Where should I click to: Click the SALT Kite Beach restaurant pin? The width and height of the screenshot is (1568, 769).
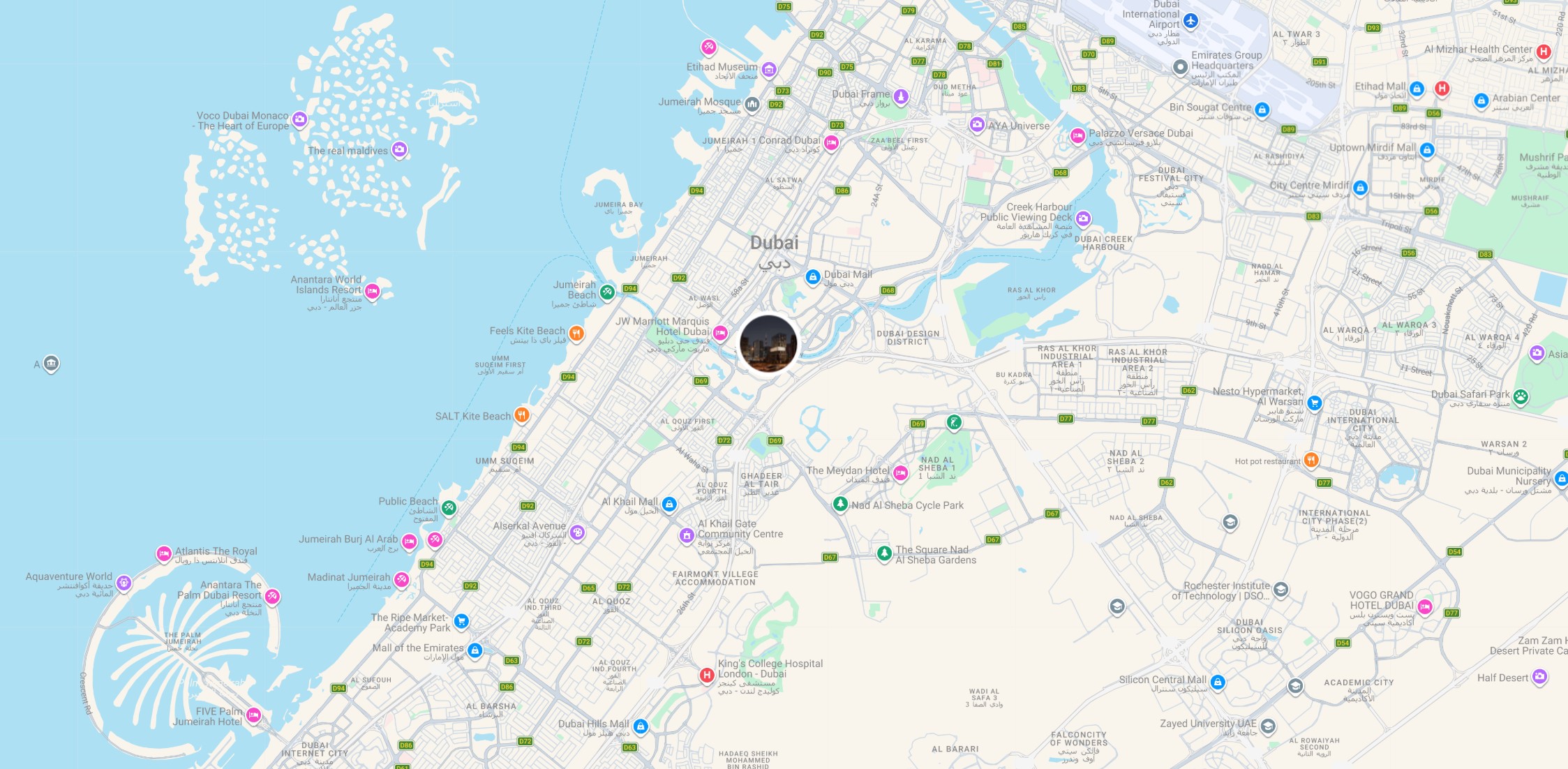click(x=521, y=415)
